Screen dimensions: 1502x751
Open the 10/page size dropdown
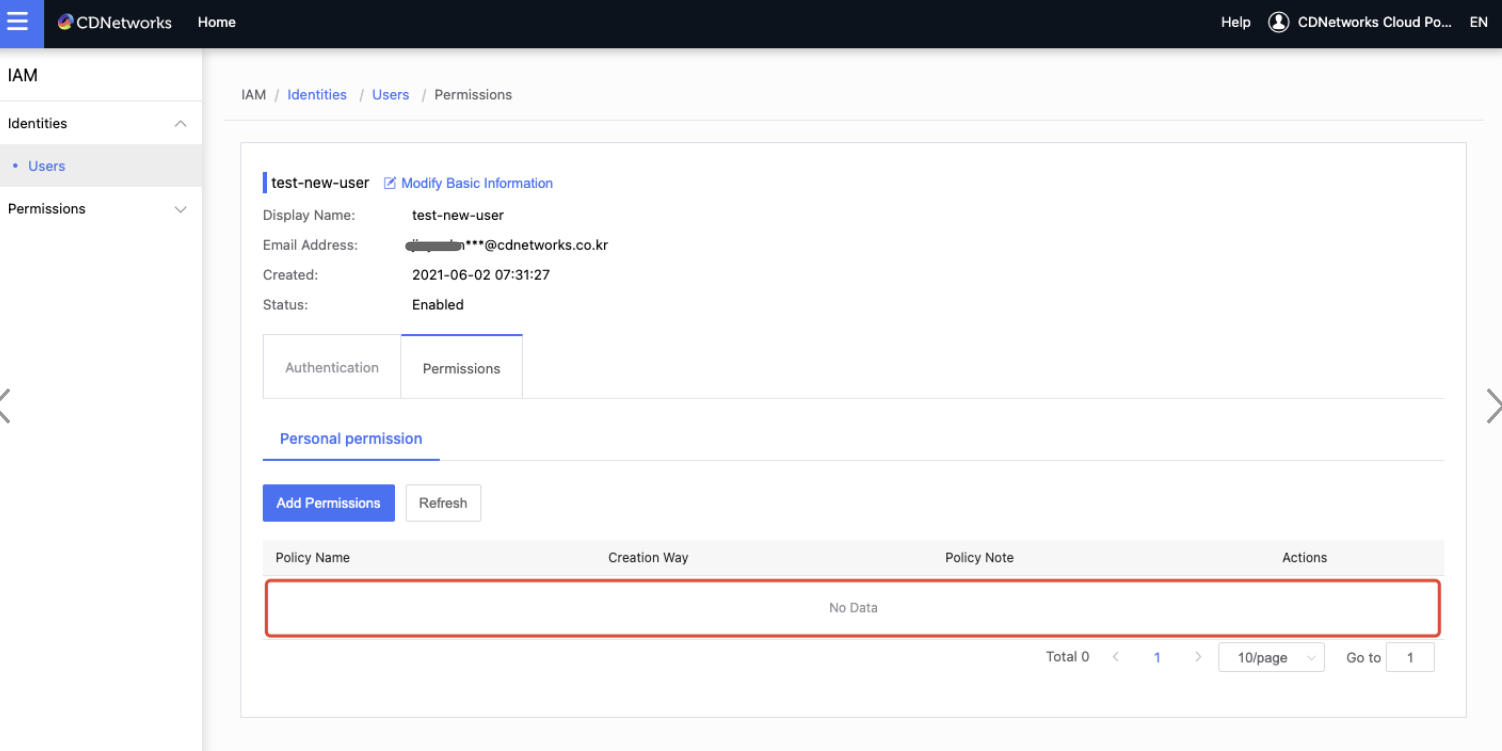click(1271, 657)
